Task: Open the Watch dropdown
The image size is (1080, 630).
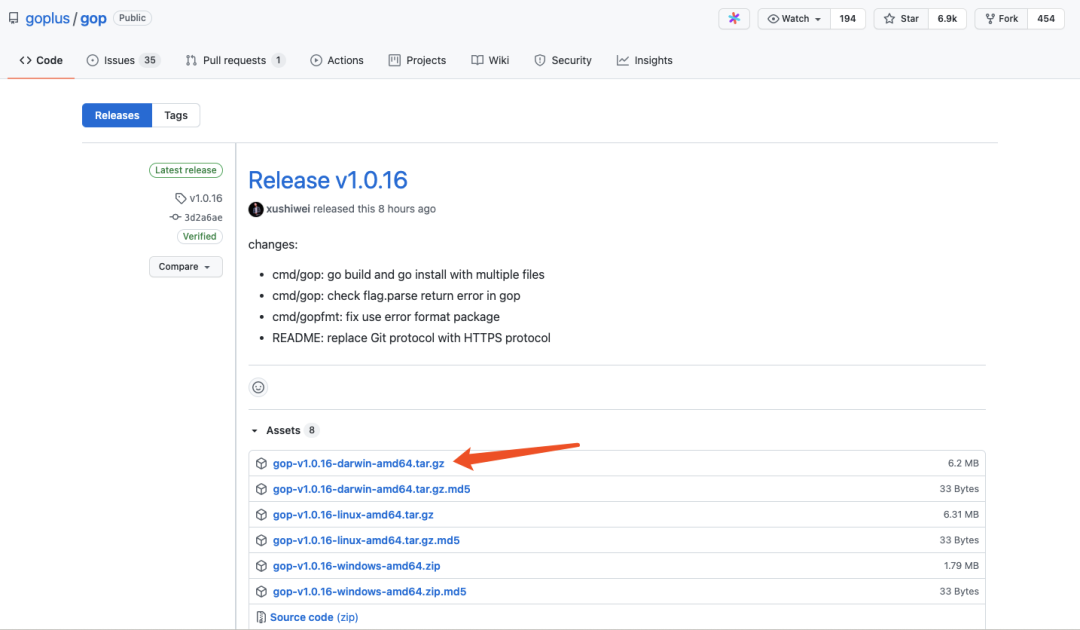Action: (794, 19)
